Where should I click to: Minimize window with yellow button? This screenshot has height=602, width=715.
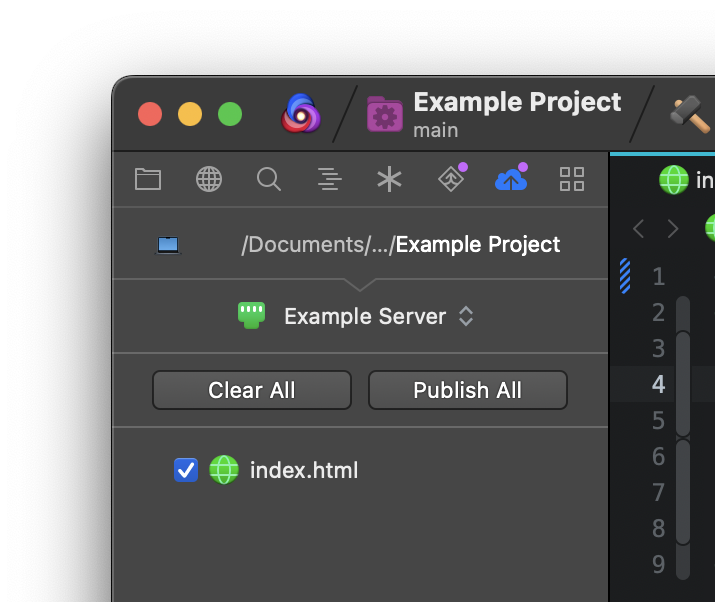point(190,114)
